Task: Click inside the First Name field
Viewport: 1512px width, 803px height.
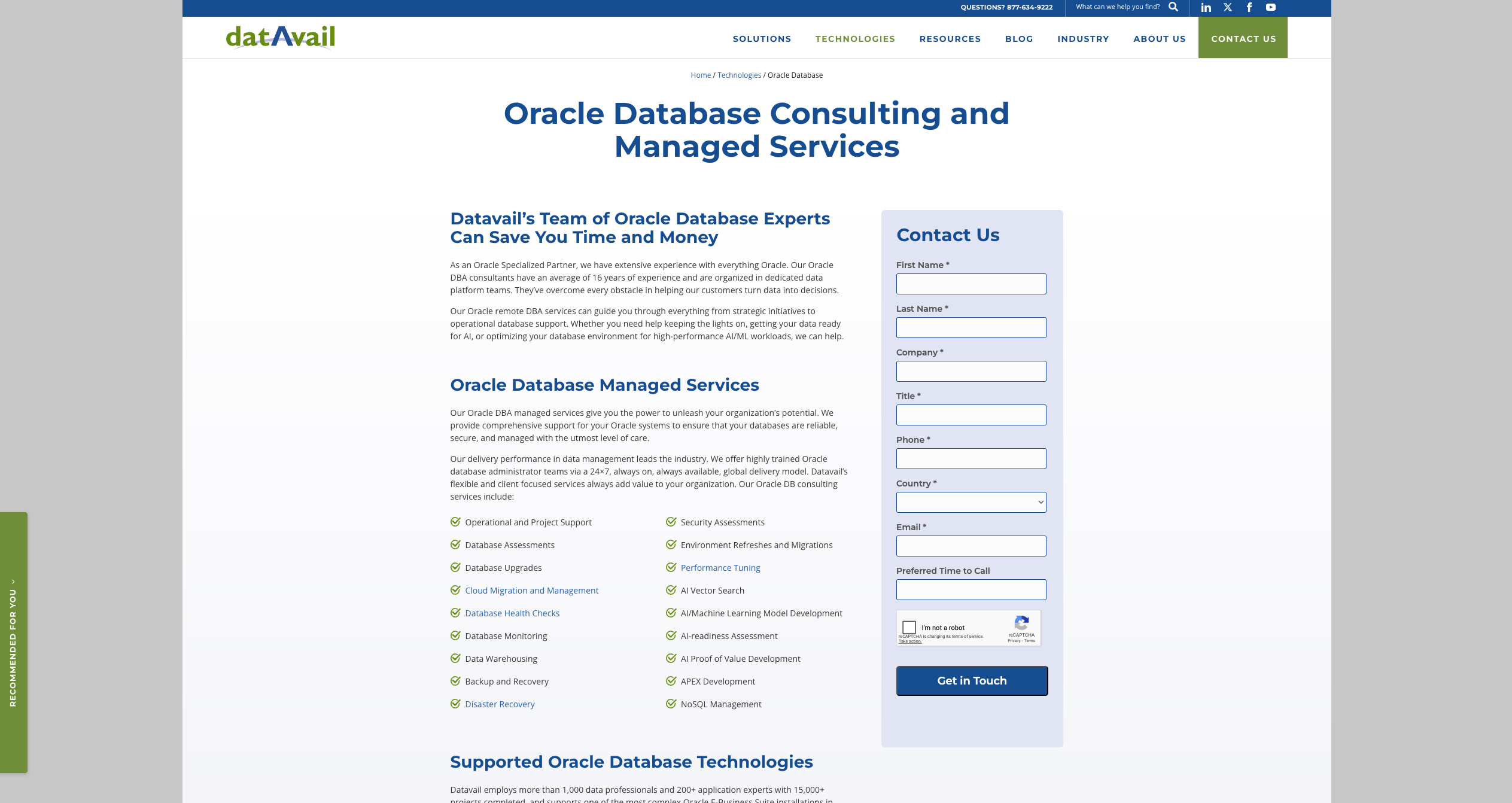Action: click(x=971, y=284)
